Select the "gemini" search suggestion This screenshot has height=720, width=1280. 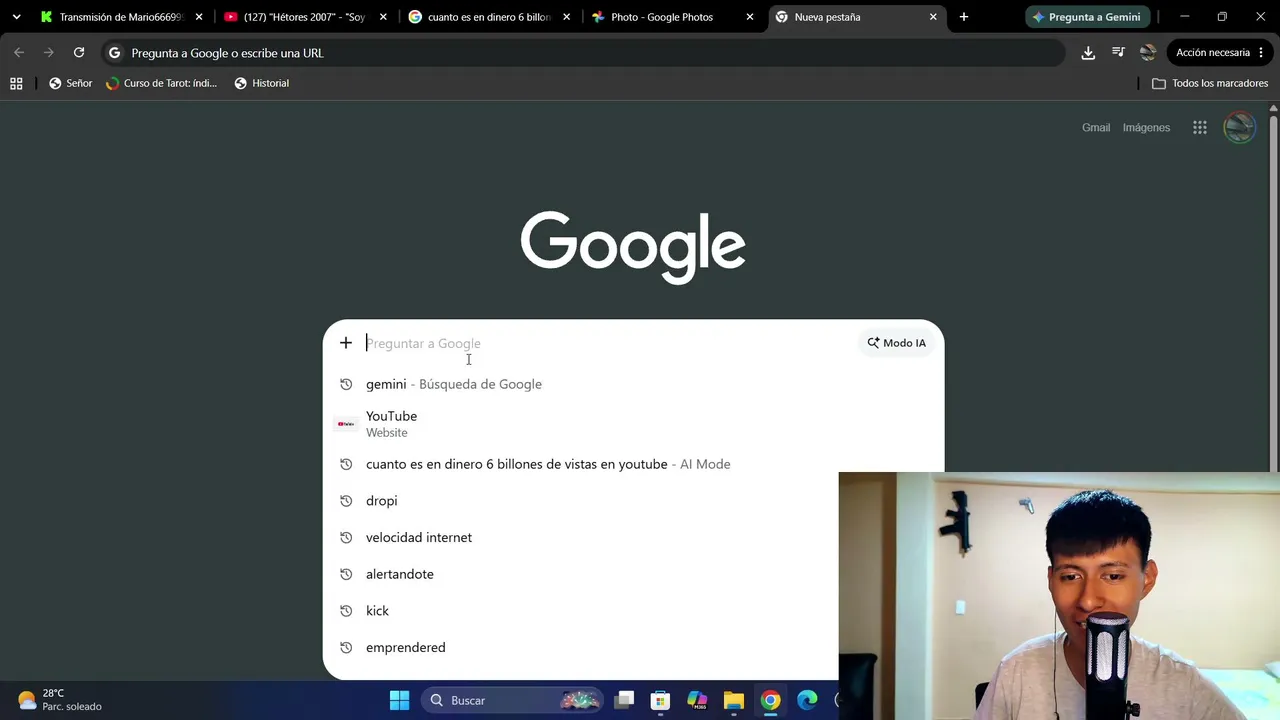coord(633,384)
